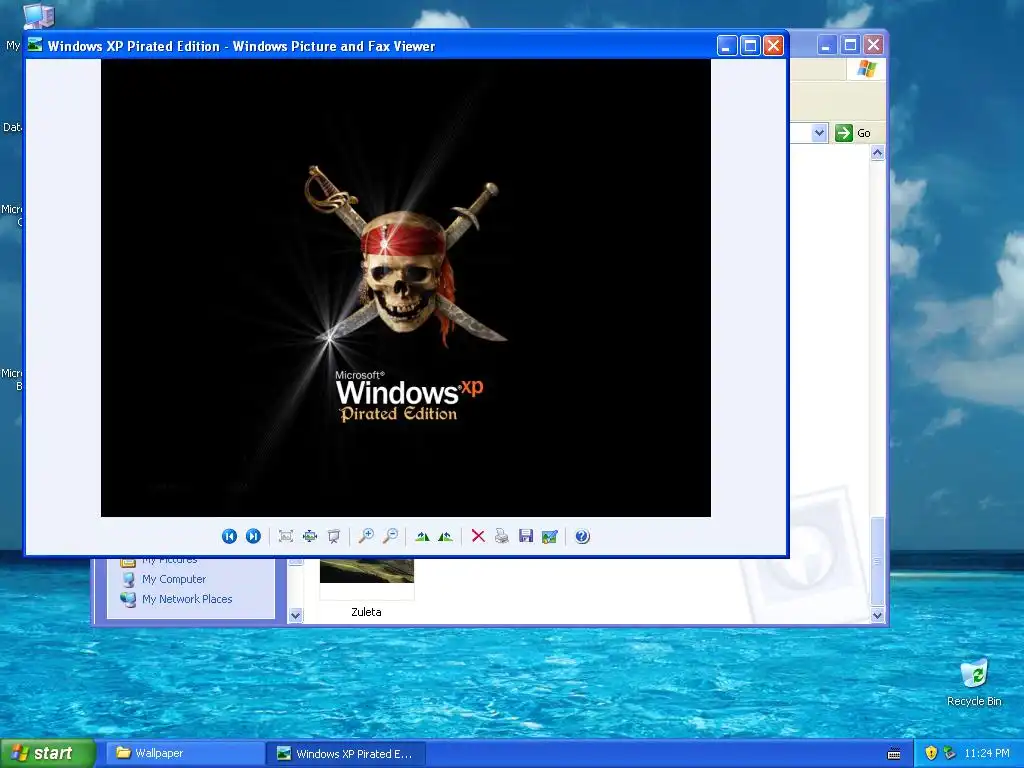1024x768 pixels.
Task: Select the Zuleta thumbnail image
Action: [x=367, y=571]
